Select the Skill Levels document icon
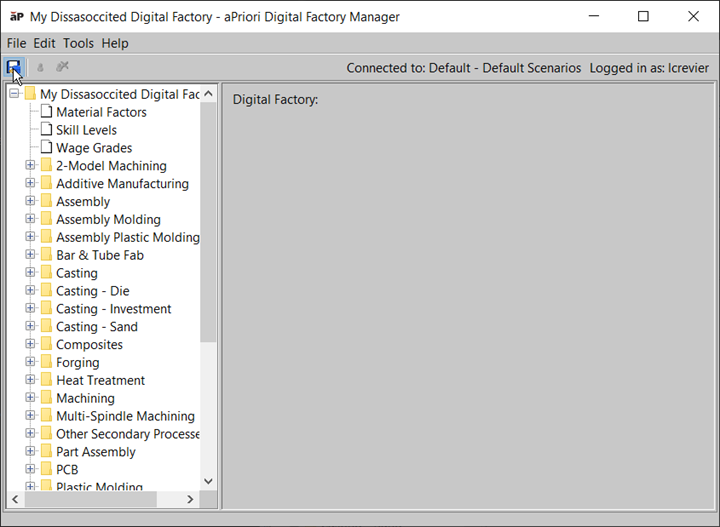 [46, 129]
